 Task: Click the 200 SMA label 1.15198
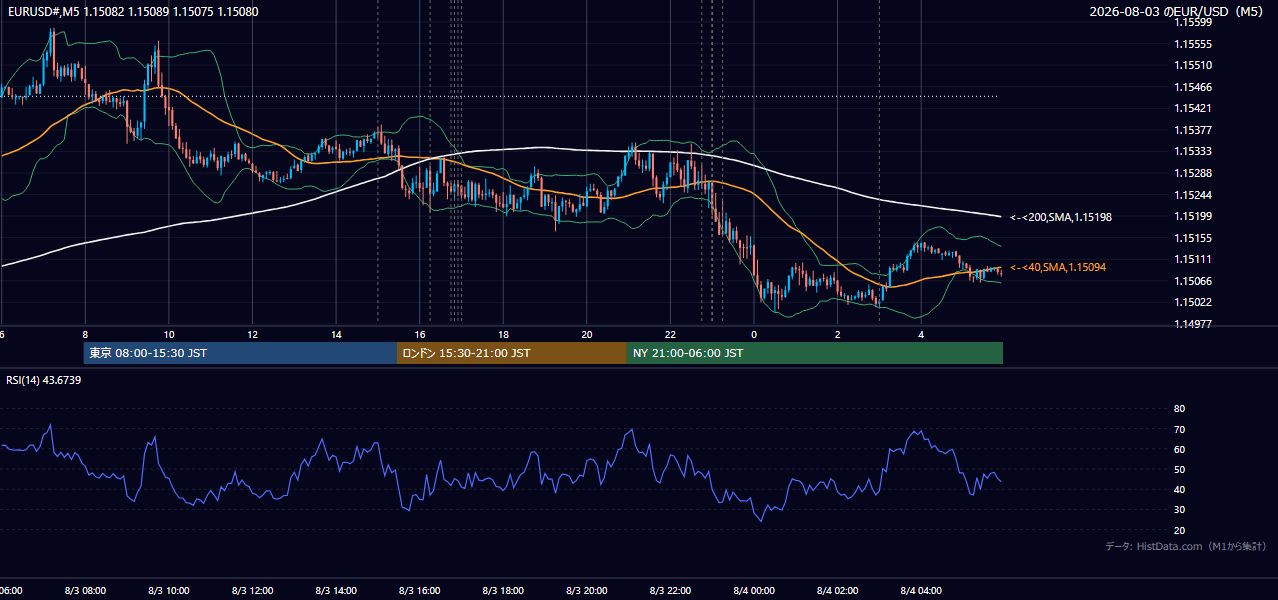coord(1061,217)
